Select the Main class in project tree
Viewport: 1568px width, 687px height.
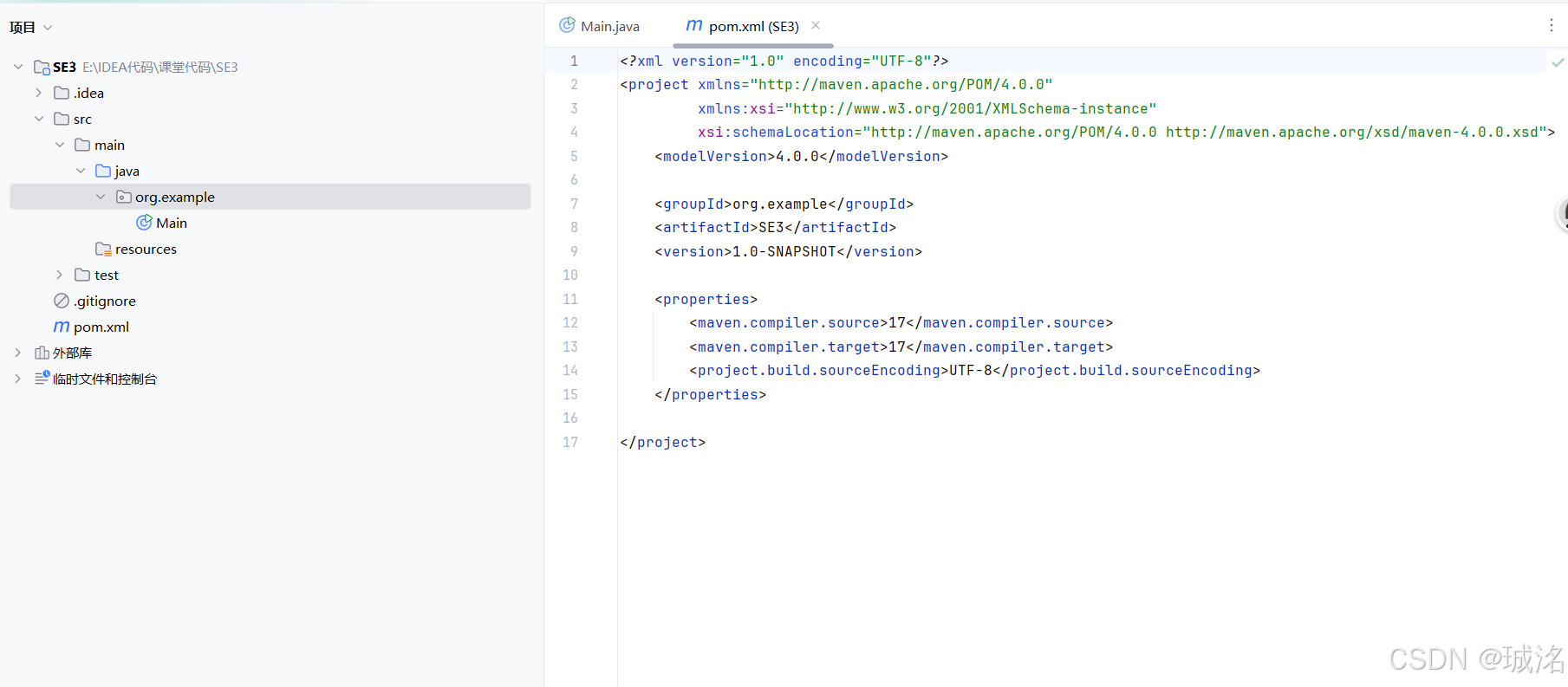point(172,223)
